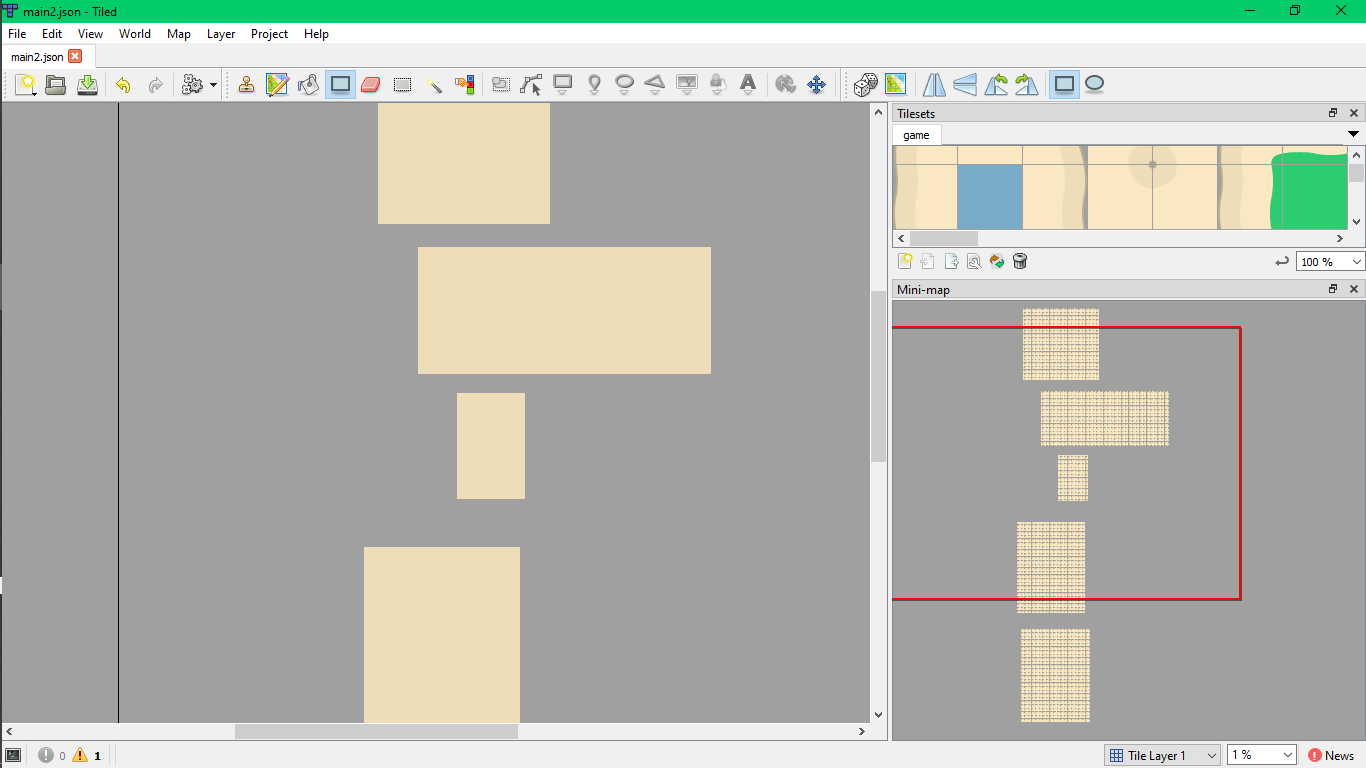
Task: Open the Map menu
Action: tap(178, 33)
